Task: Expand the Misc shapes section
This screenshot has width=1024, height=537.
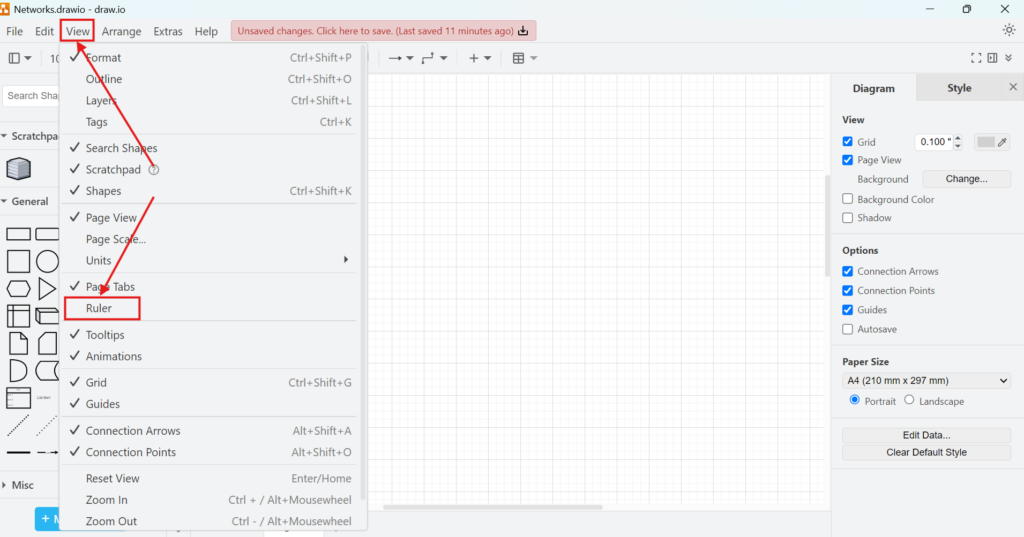Action: (22, 485)
